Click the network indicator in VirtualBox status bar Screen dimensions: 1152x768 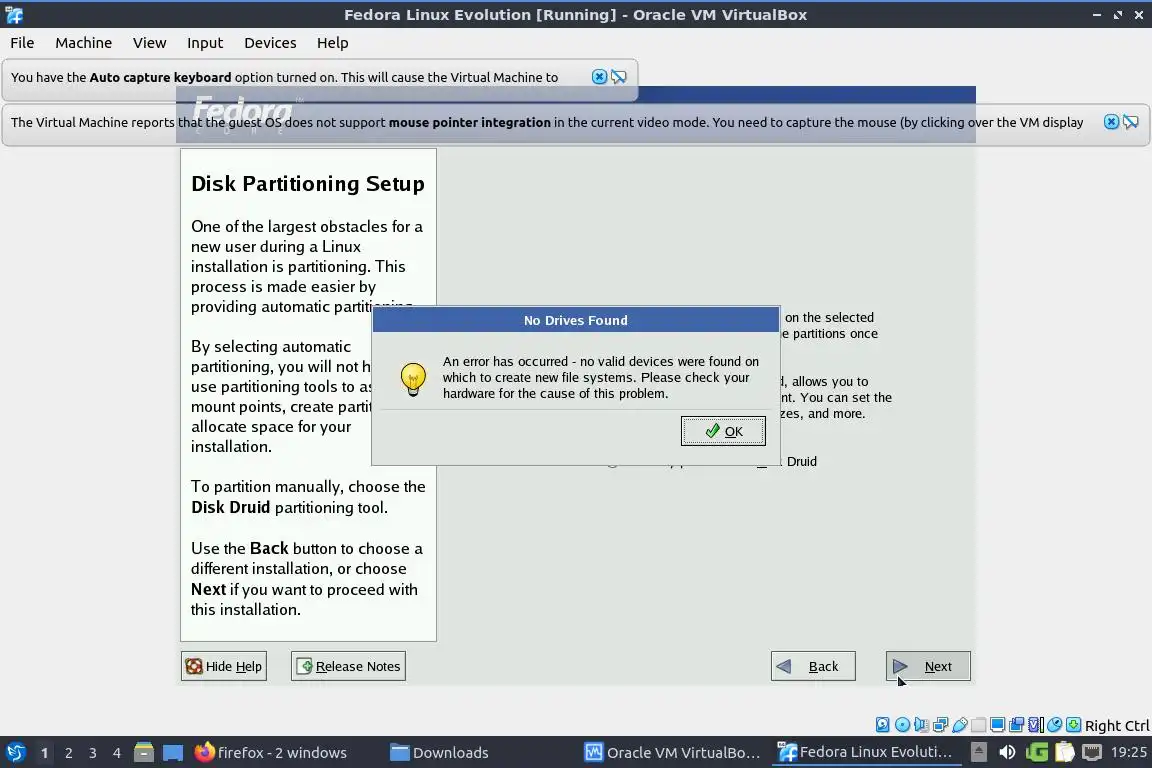point(940,725)
